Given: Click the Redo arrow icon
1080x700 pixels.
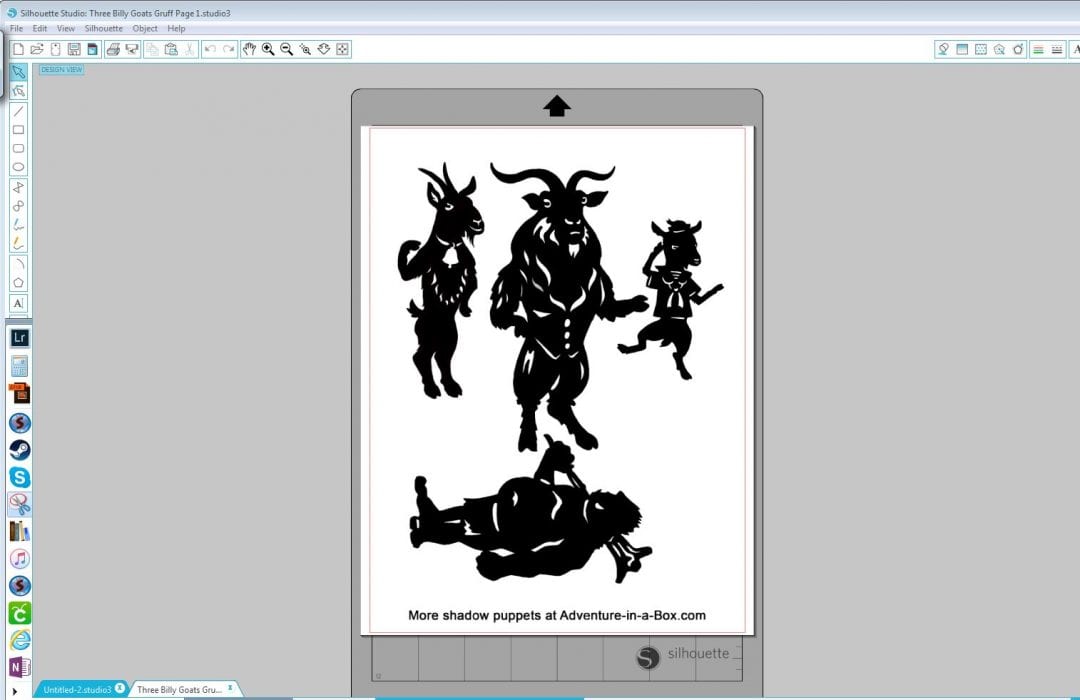Looking at the screenshot, I should point(229,49).
